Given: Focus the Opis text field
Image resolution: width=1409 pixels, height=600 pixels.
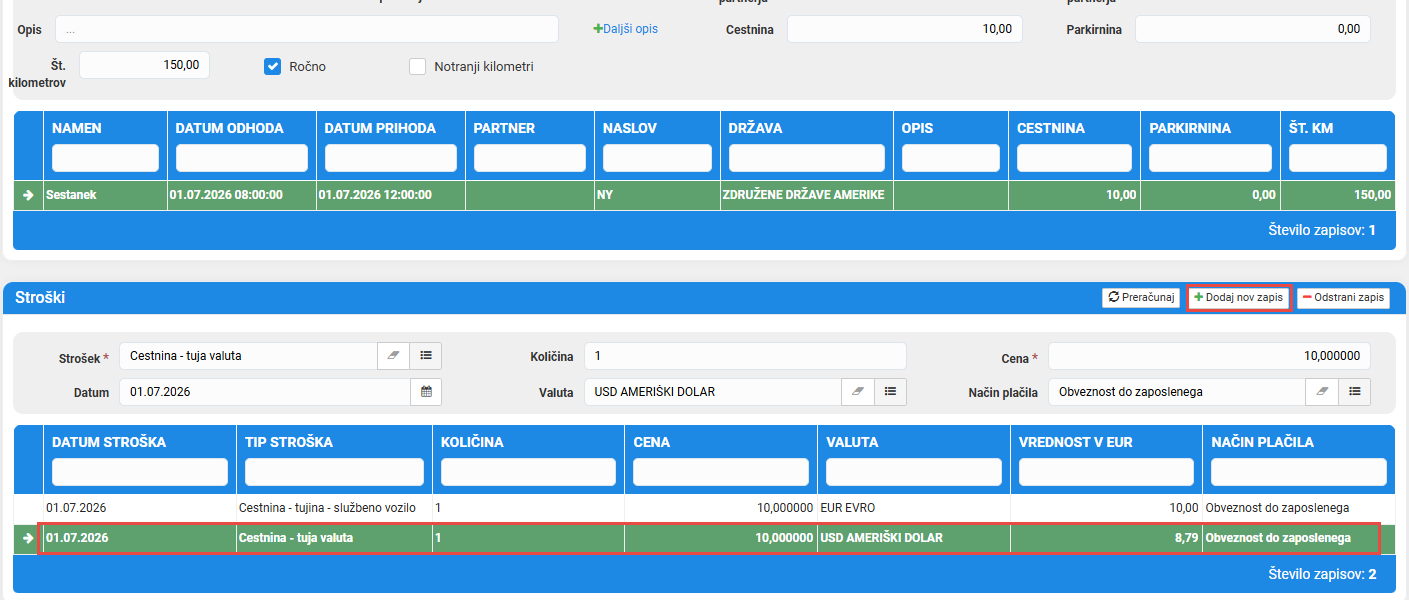Looking at the screenshot, I should pyautogui.click(x=307, y=29).
